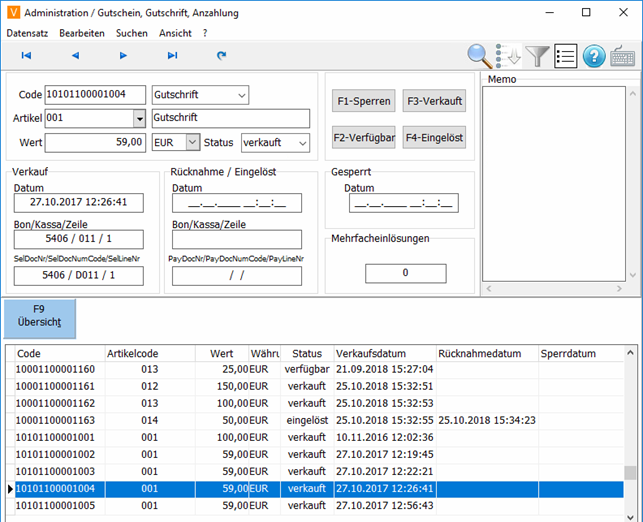Open the Datensatz menu
The width and height of the screenshot is (643, 522).
(x=27, y=33)
